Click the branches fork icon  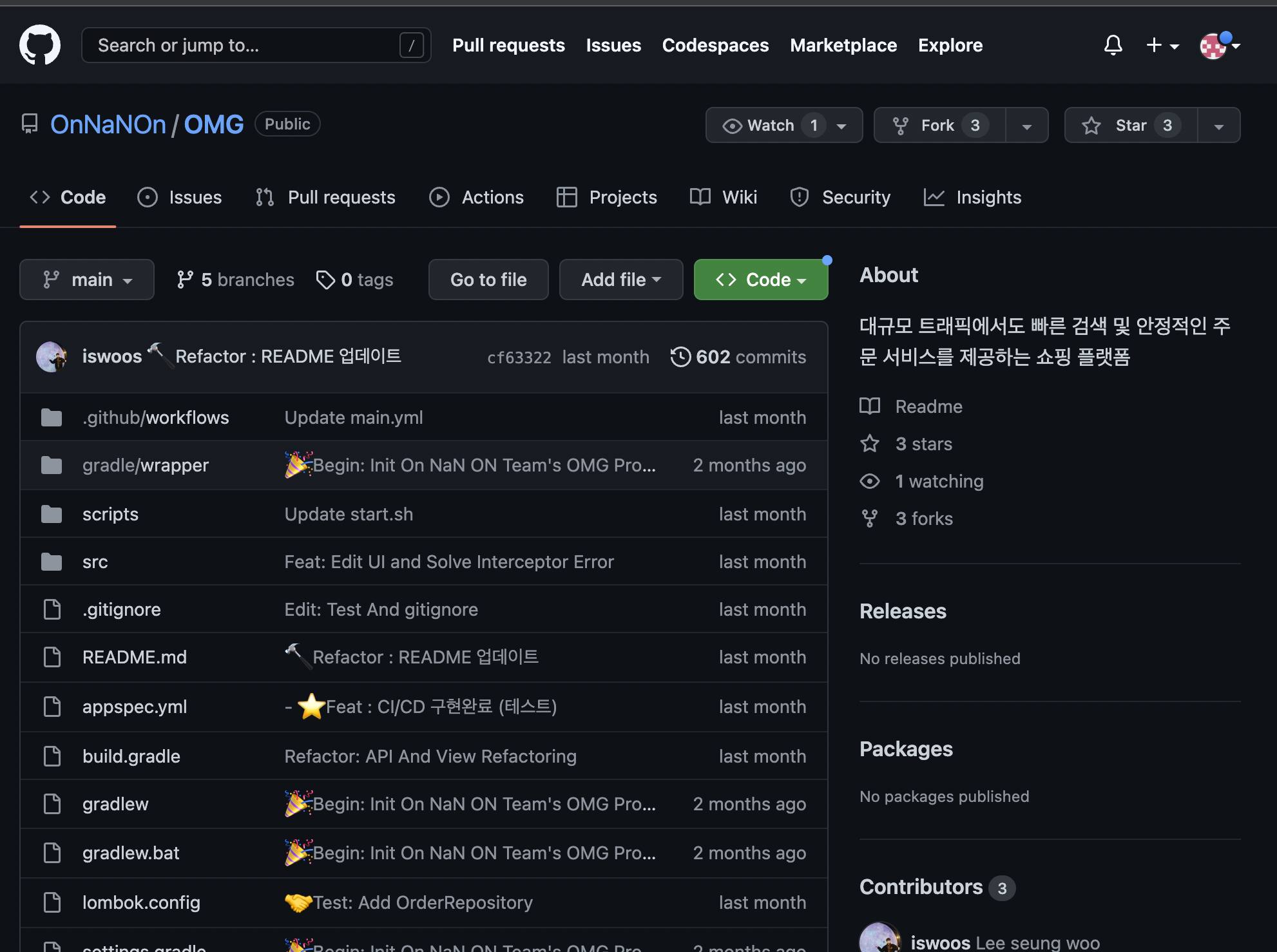point(185,280)
